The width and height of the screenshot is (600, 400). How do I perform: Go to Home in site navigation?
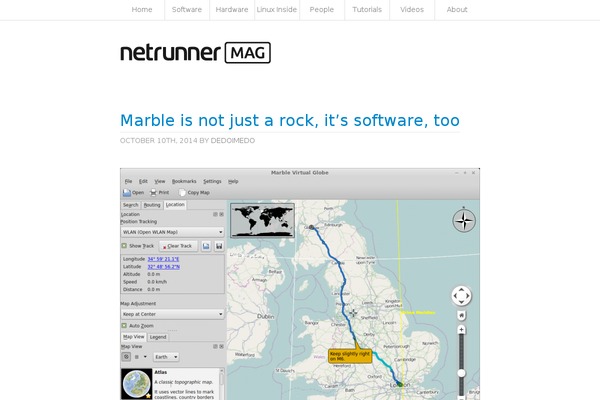[142, 10]
